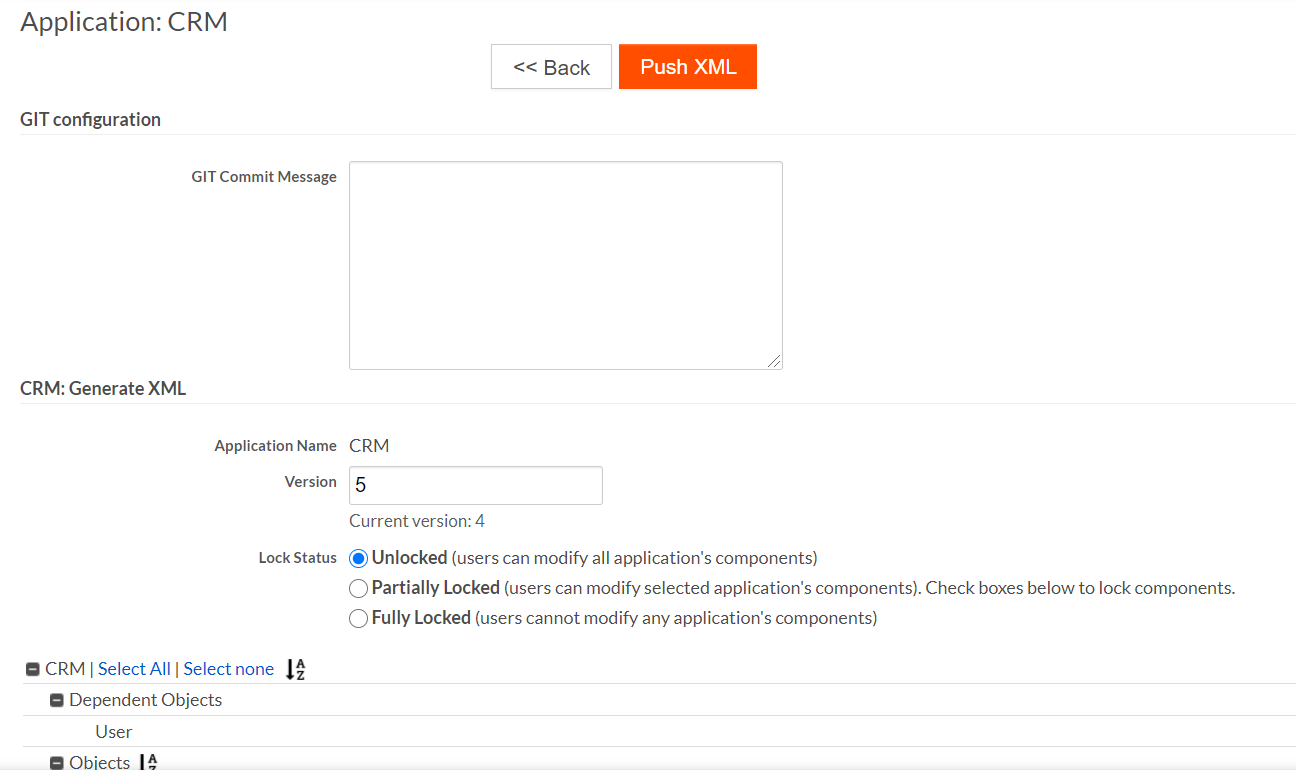Select the Unlocked lock status
Screen dimensions: 1296x770
pos(358,558)
